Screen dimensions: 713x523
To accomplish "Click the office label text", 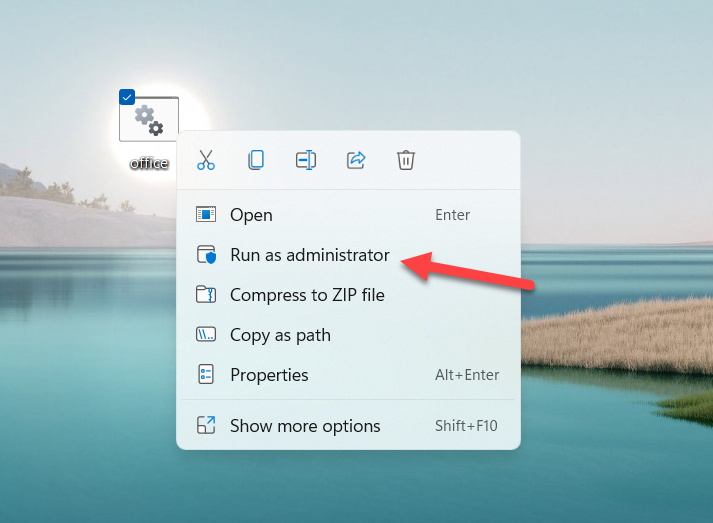I will pos(149,163).
